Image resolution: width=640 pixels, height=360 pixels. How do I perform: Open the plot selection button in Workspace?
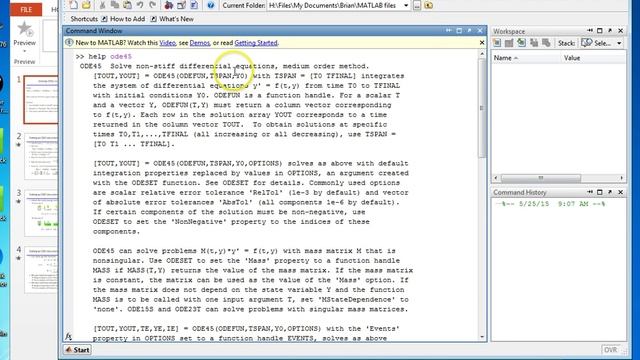click(596, 43)
